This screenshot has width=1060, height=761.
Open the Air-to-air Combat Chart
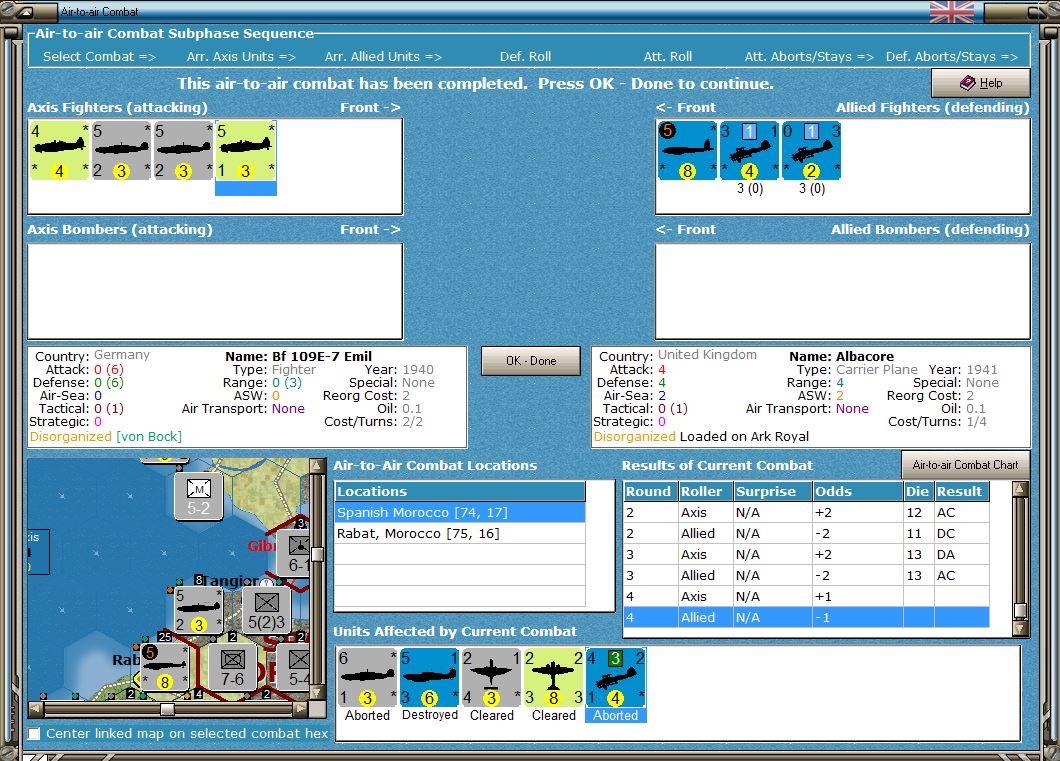[965, 465]
